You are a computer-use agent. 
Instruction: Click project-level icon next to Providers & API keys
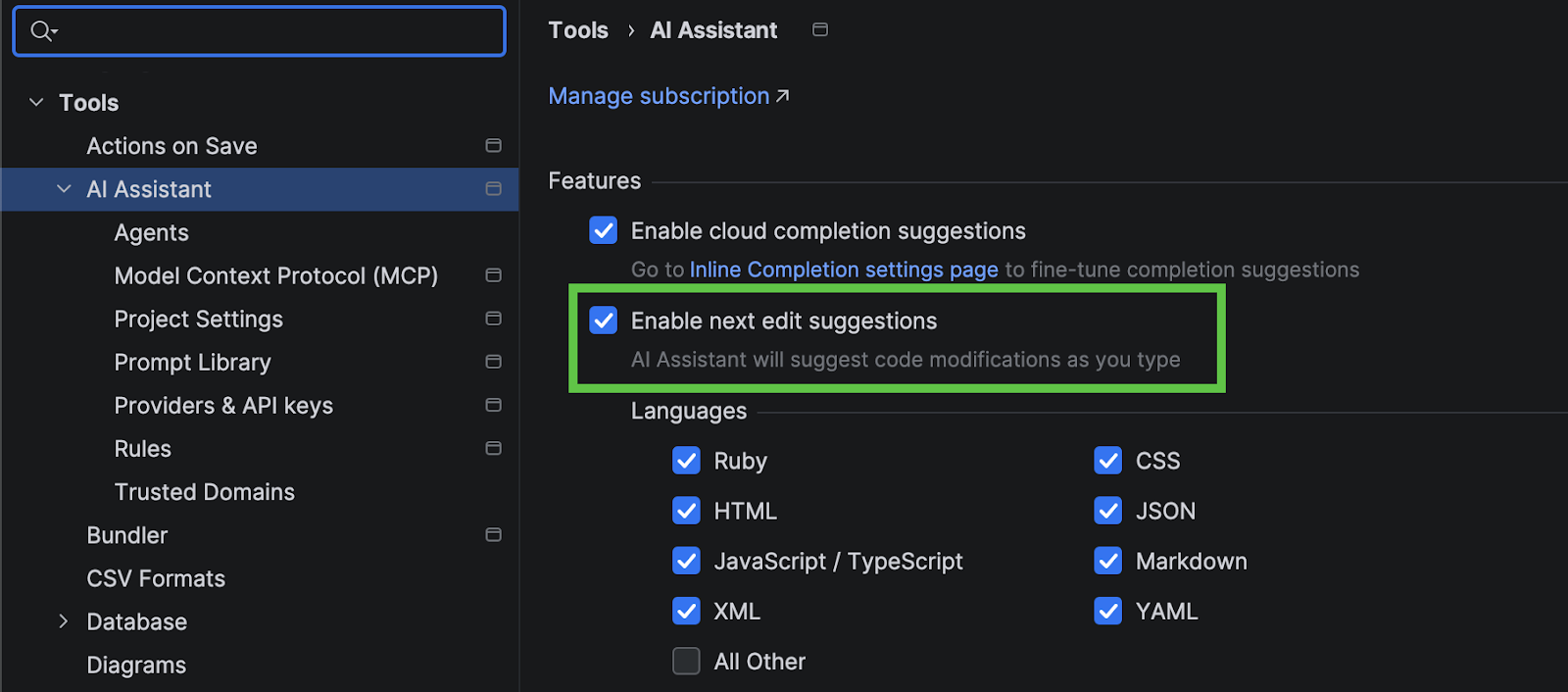click(493, 405)
